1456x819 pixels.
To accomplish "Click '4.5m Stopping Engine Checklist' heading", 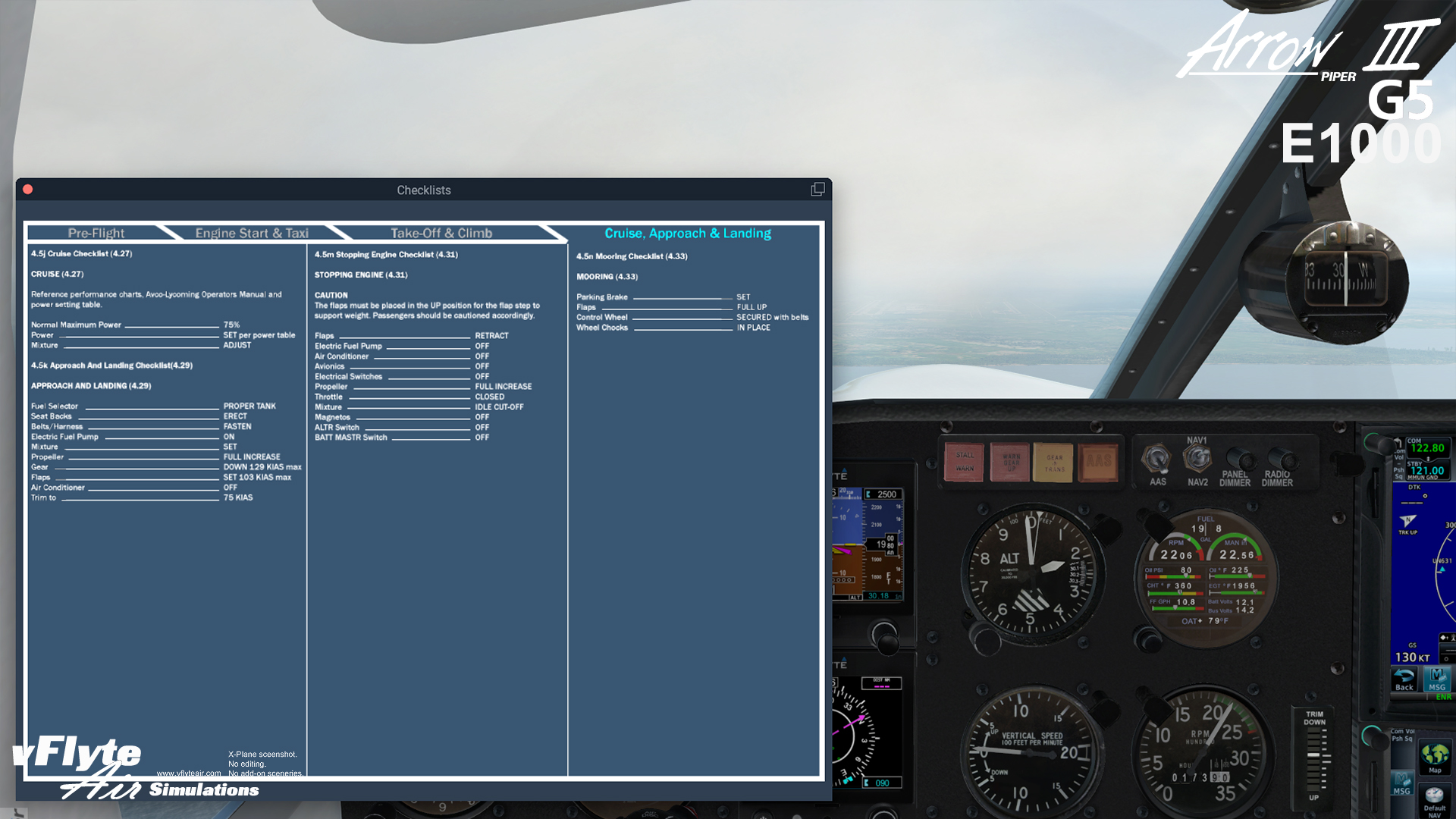I will click(x=387, y=254).
